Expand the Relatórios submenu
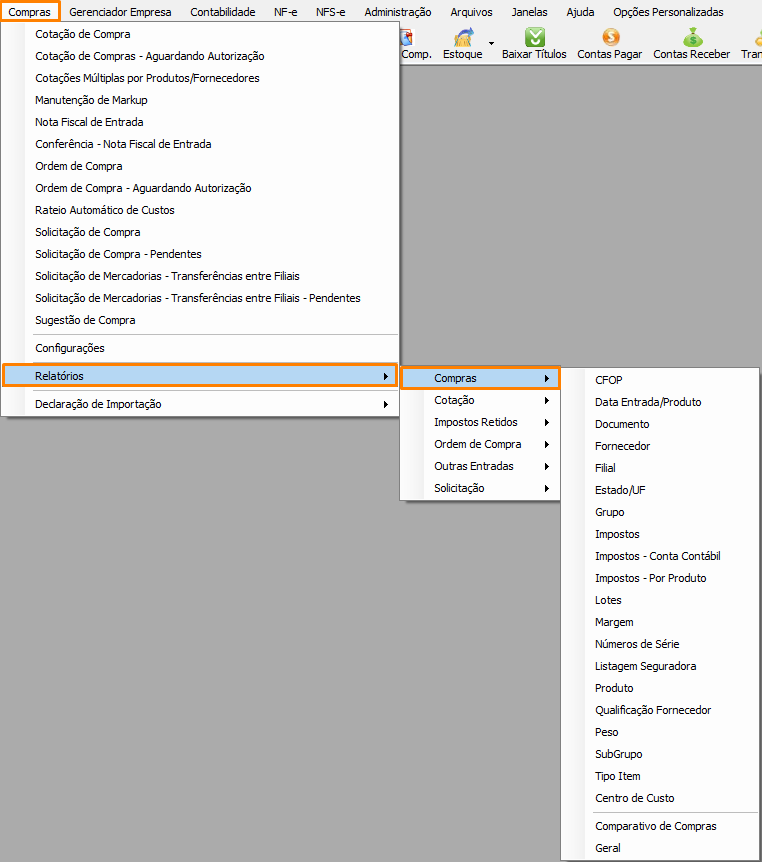 pyautogui.click(x=200, y=376)
